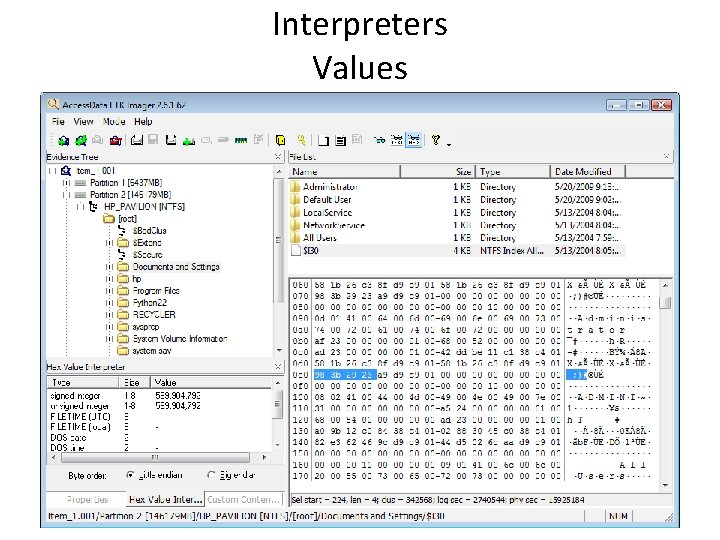This screenshot has height=540, width=720.
Task: Open the Help menu
Action: tap(143, 122)
